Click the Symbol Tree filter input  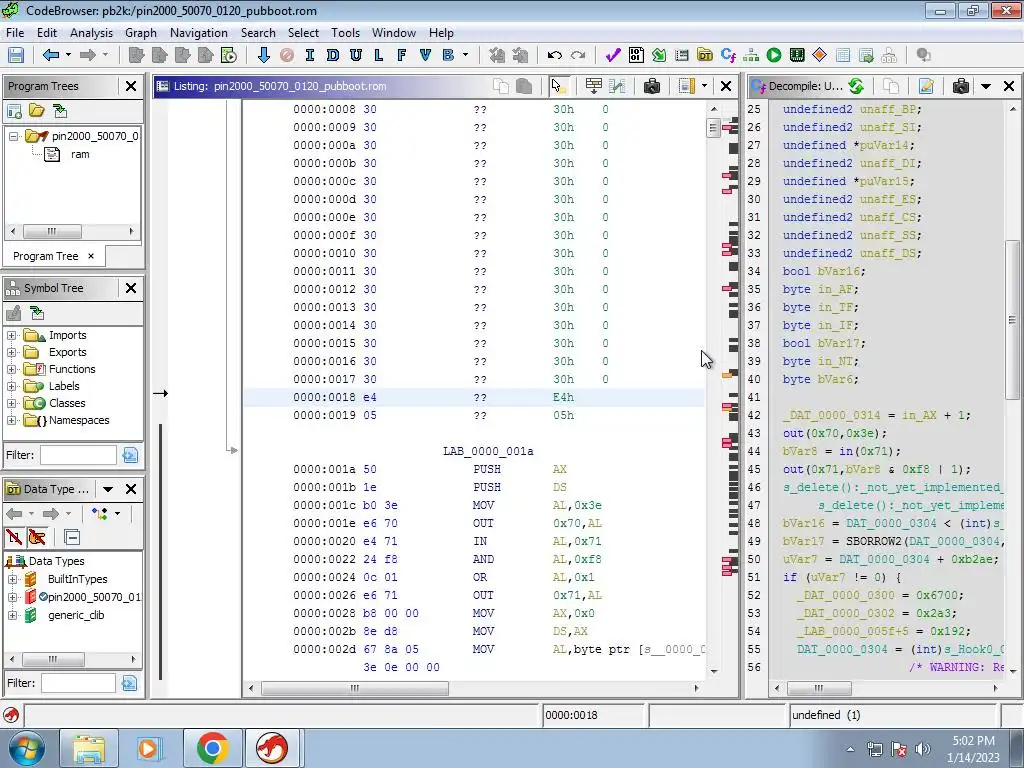coord(78,455)
